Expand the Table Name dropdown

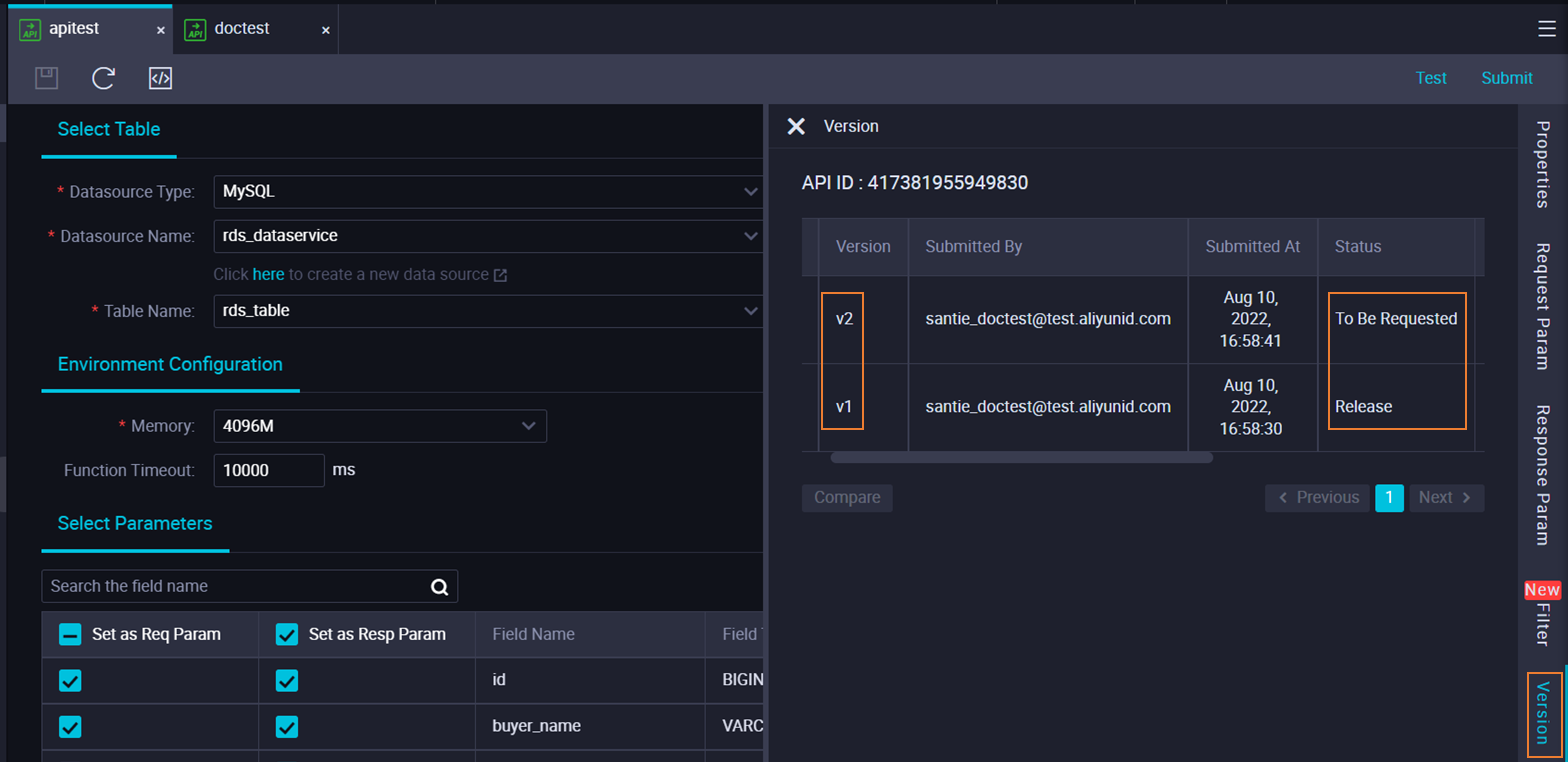pyautogui.click(x=489, y=311)
